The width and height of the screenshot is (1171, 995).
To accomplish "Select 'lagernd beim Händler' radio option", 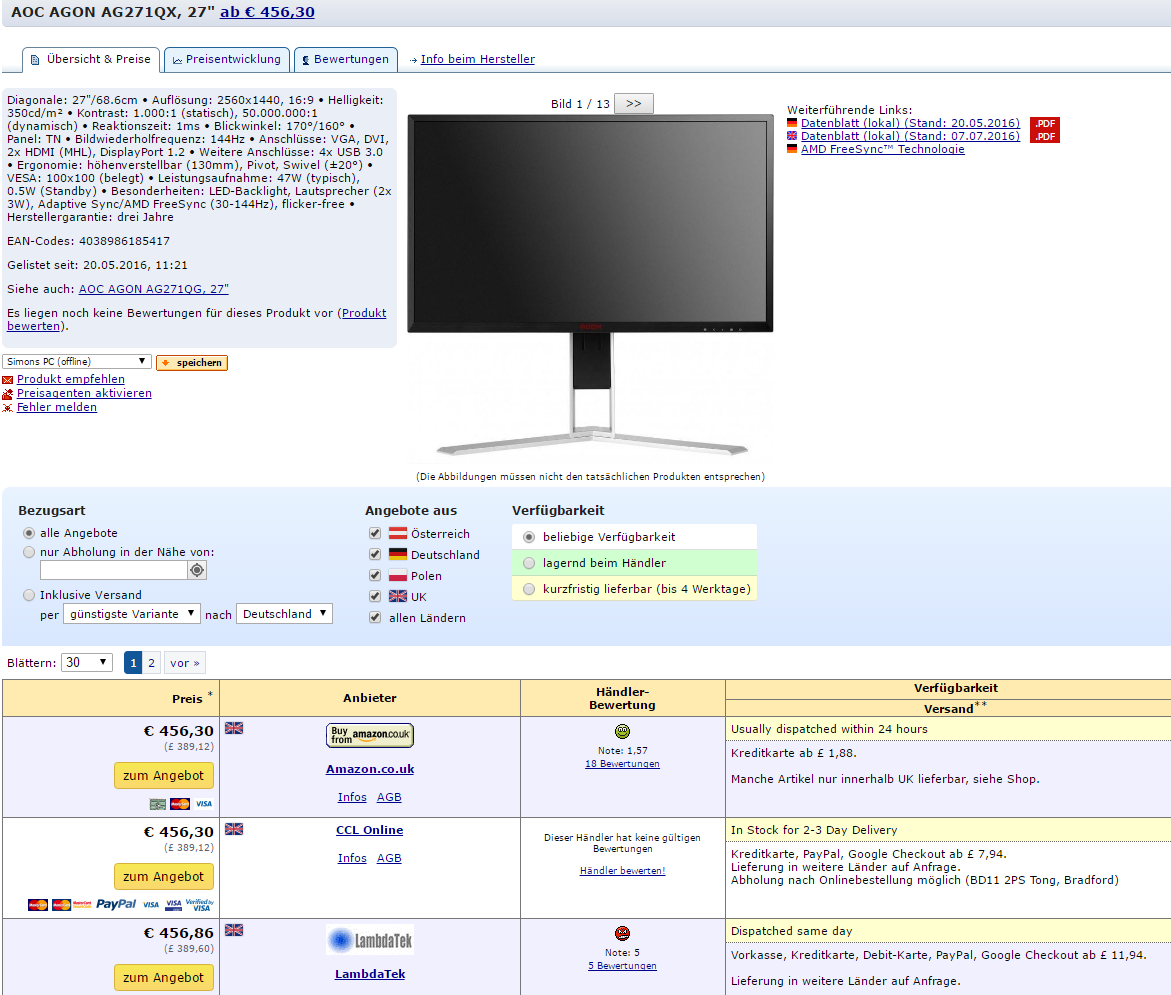I will [529, 563].
